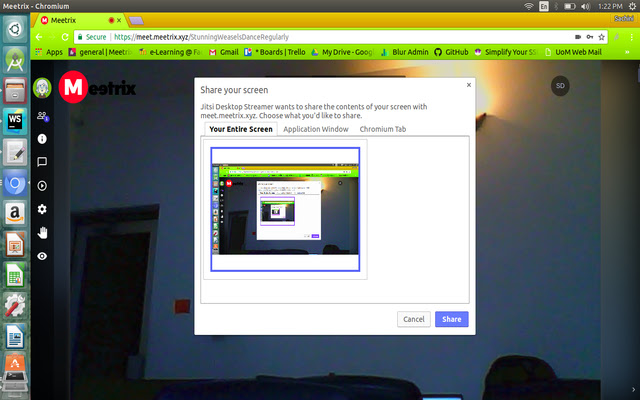
Task: Open the e-Learning bookmark
Action: click(x=171, y=52)
